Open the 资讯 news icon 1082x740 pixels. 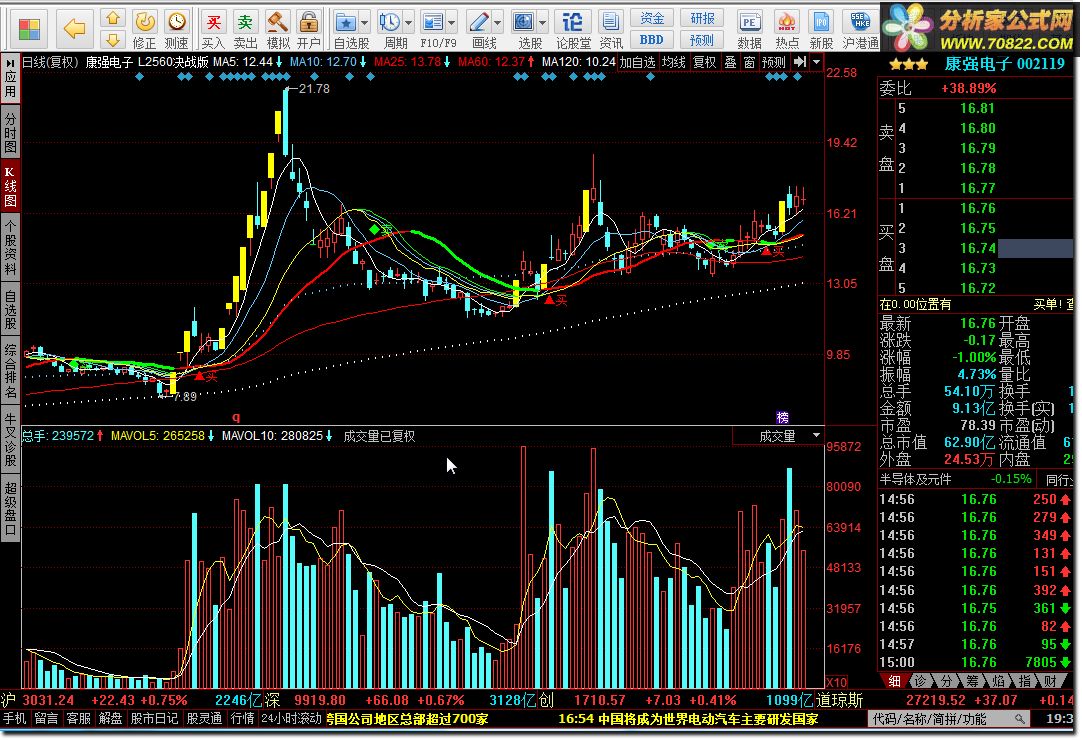610,28
